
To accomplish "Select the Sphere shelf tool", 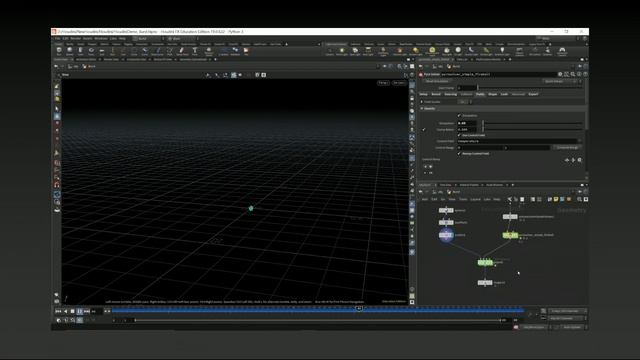I will coord(69,51).
